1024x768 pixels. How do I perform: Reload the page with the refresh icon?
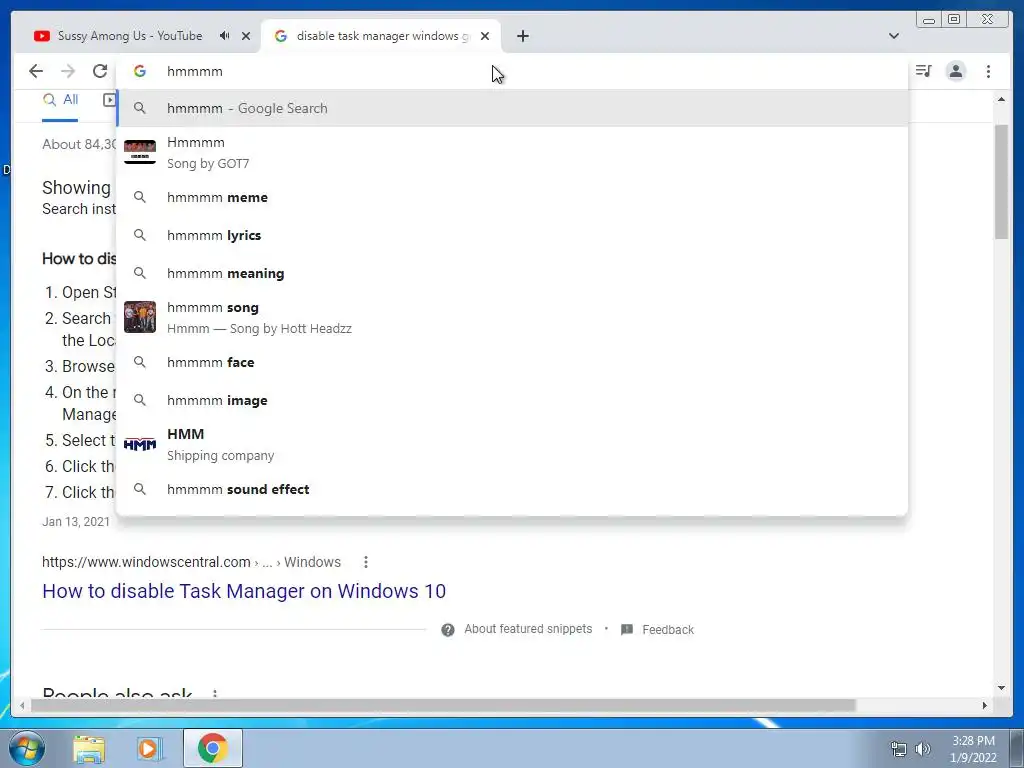tap(100, 71)
